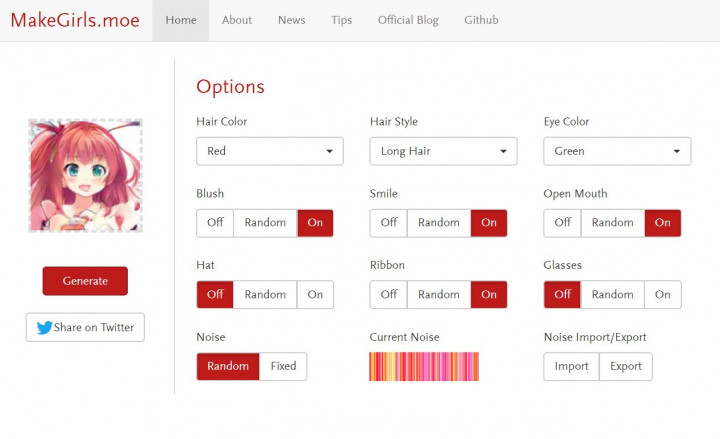Open the Hair Color dropdown

point(270,151)
